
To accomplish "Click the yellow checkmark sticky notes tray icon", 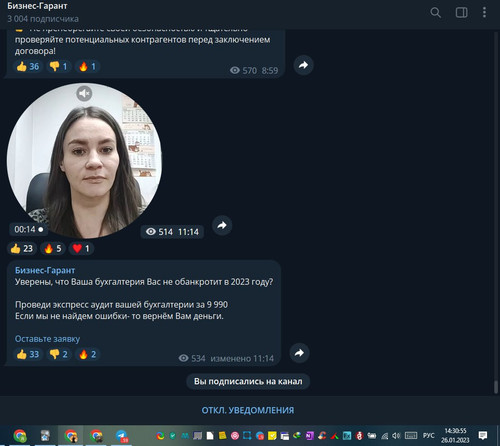I will click(272, 436).
